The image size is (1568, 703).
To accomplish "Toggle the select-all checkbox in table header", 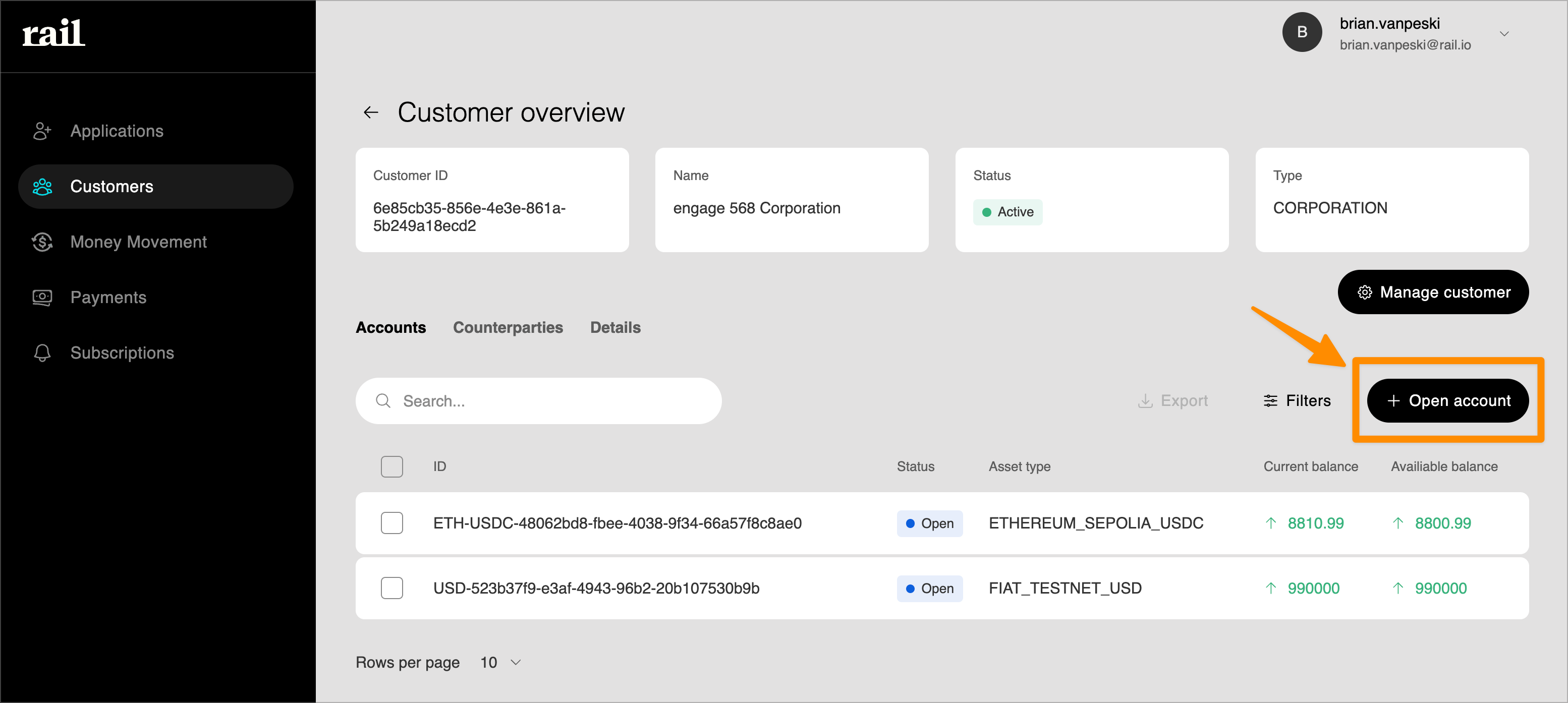I will 391,467.
